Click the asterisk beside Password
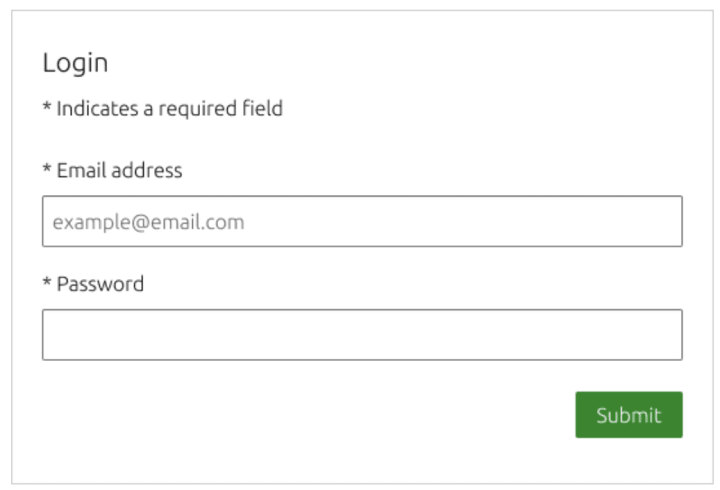Screen dimensions: 720x490 point(47,283)
